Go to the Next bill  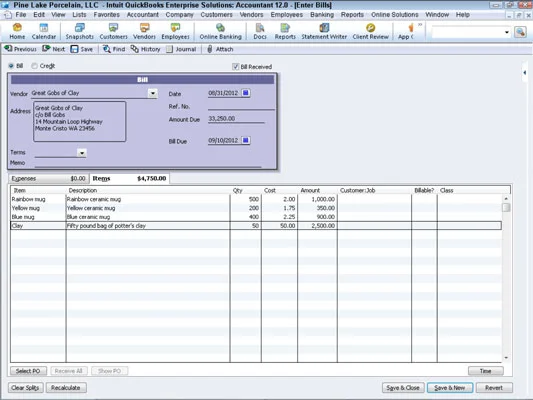coord(53,49)
